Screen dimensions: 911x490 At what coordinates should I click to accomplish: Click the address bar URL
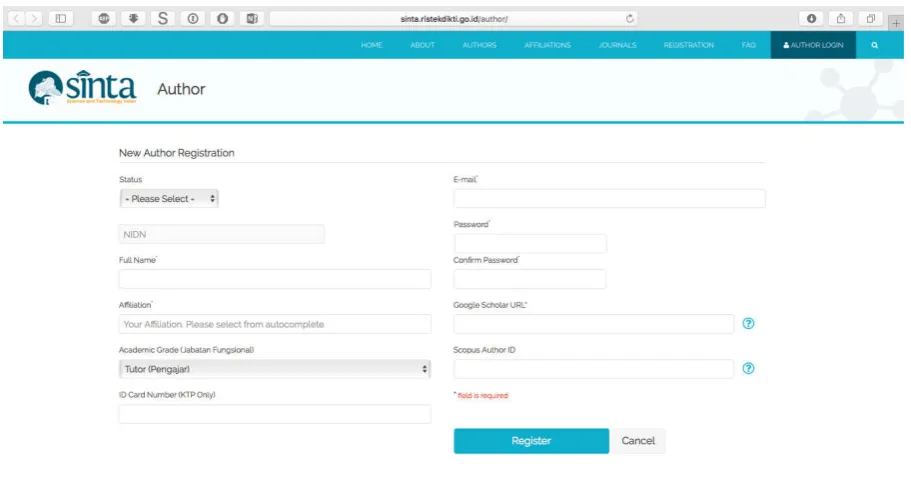coord(454,19)
